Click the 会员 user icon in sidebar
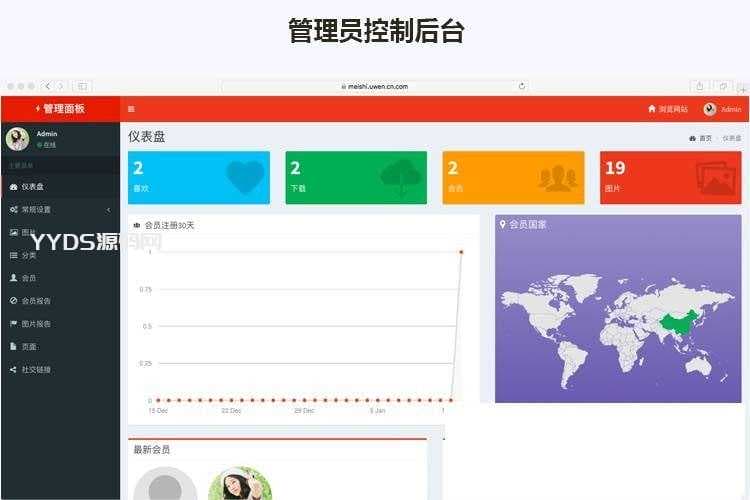Image resolution: width=750 pixels, height=500 pixels. 13,278
